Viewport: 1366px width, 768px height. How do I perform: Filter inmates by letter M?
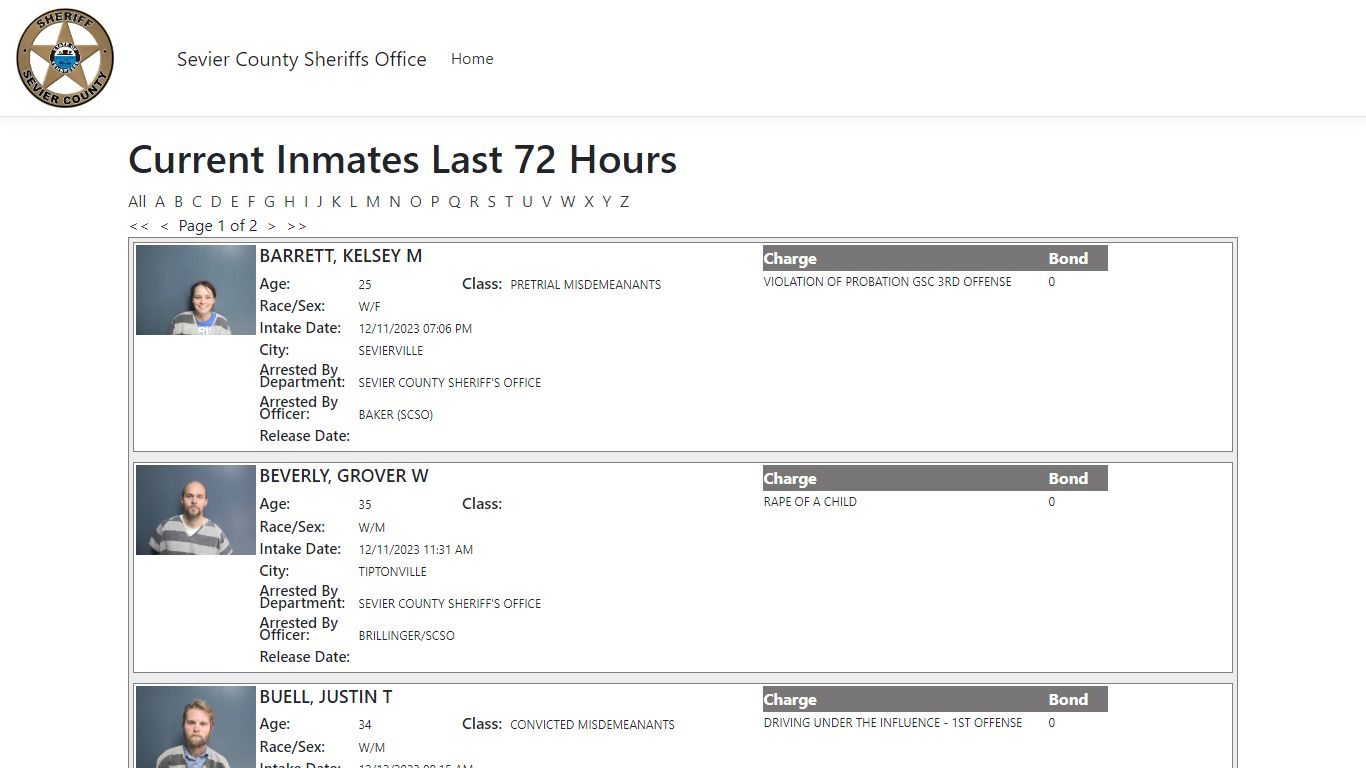point(373,201)
